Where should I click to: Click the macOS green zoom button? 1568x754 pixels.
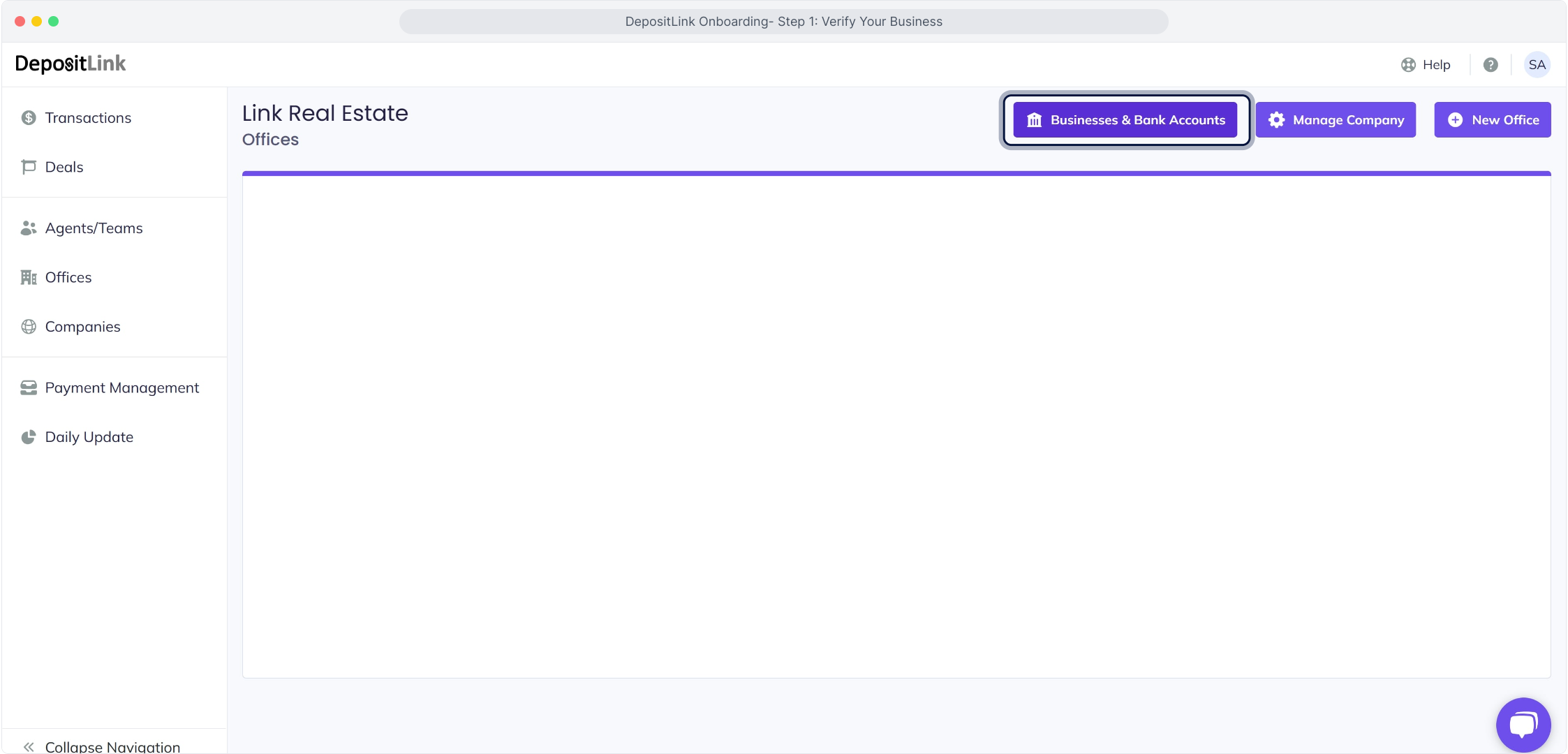click(54, 22)
